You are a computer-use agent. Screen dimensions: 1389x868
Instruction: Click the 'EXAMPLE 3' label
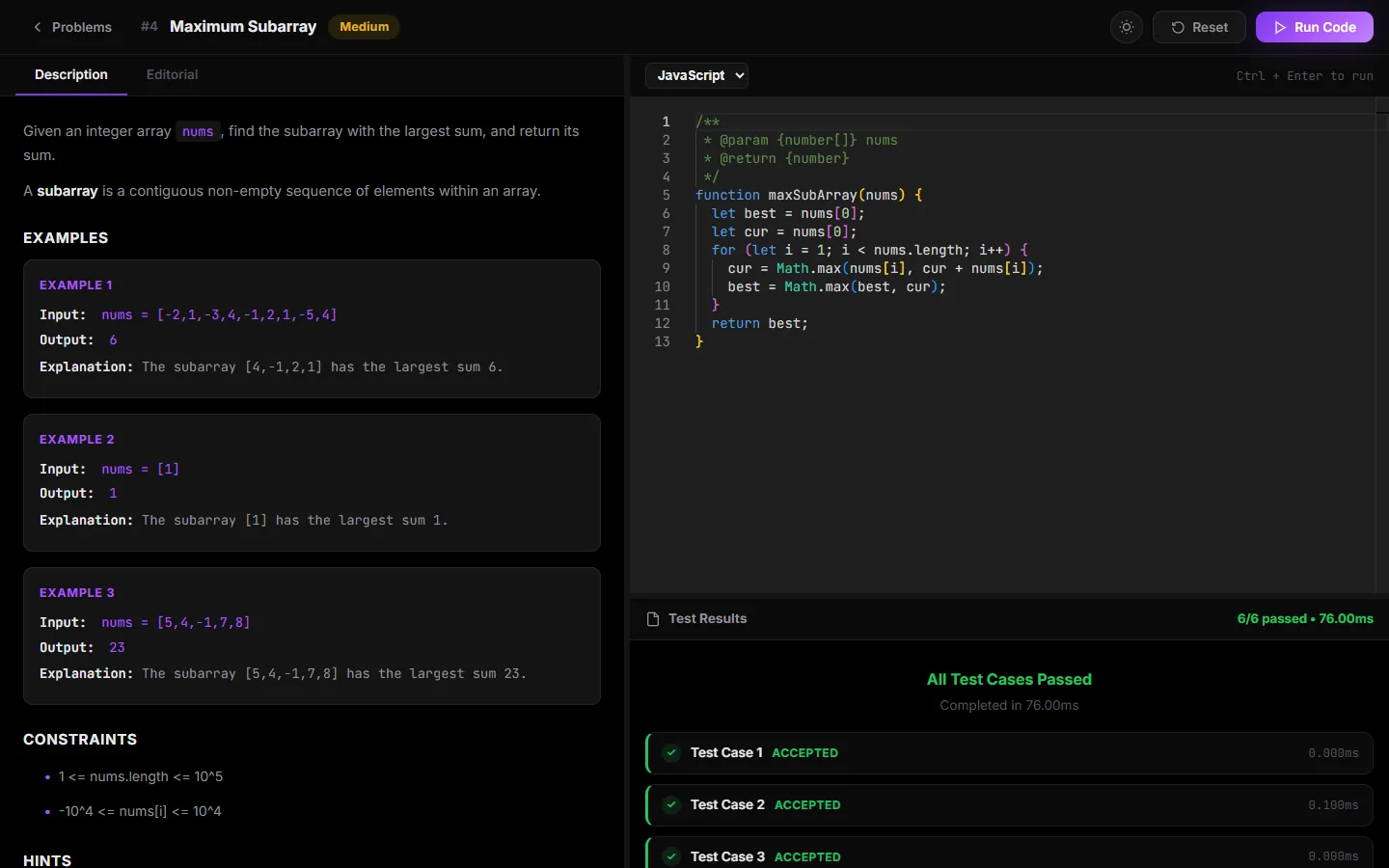click(77, 593)
